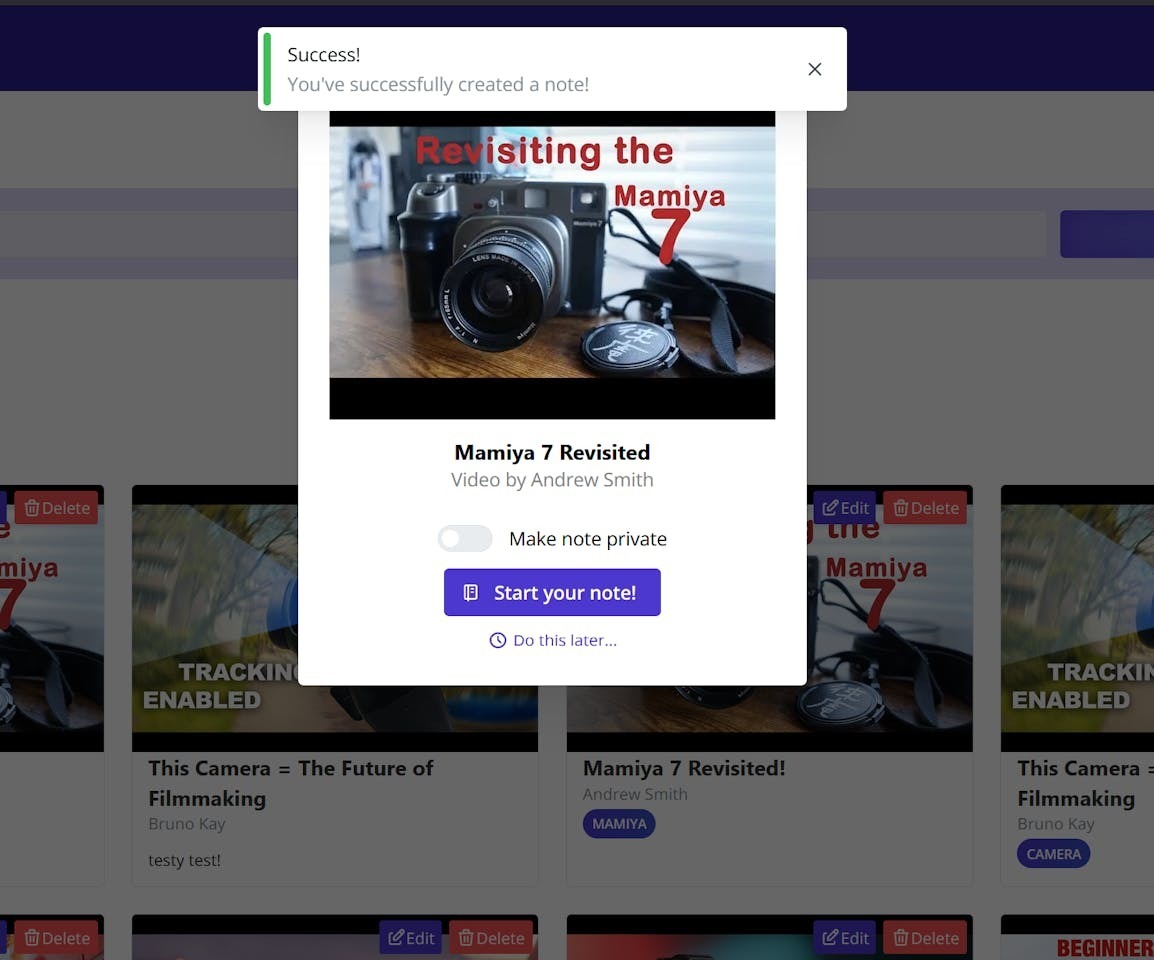Screen dimensions: 1154x960
Task: Click the 'Success!' heading in the notification
Action: pyautogui.click(x=324, y=54)
